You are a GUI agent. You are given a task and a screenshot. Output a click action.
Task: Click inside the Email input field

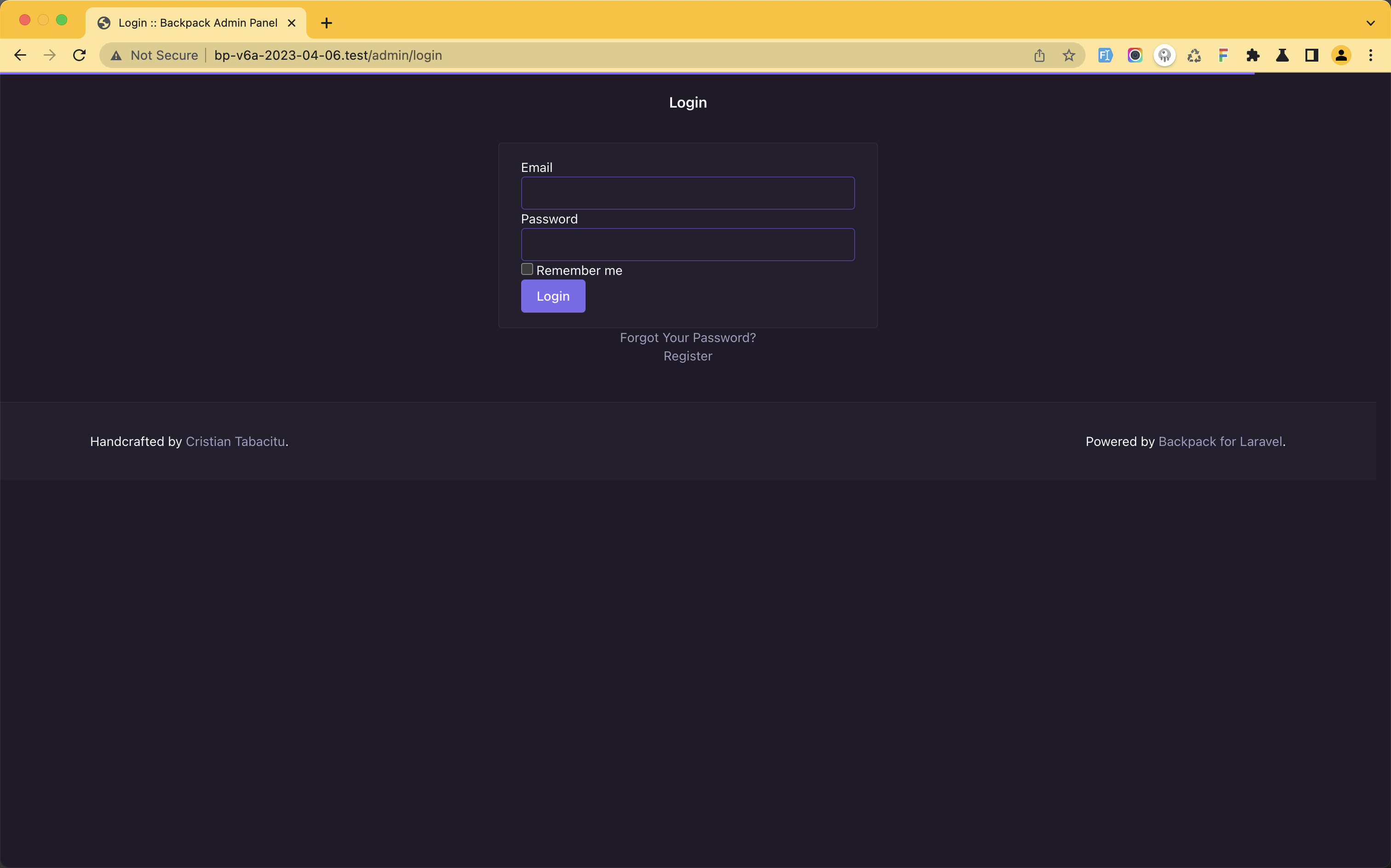tap(688, 193)
